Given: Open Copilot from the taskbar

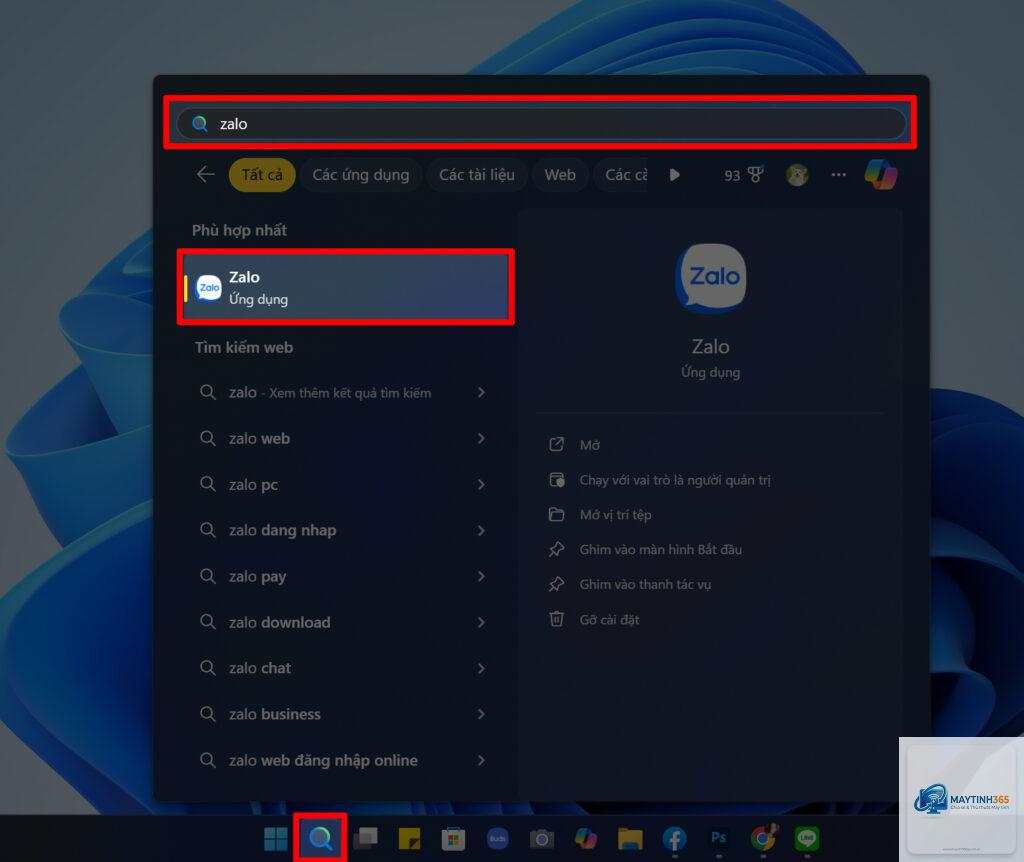Looking at the screenshot, I should pos(586,838).
